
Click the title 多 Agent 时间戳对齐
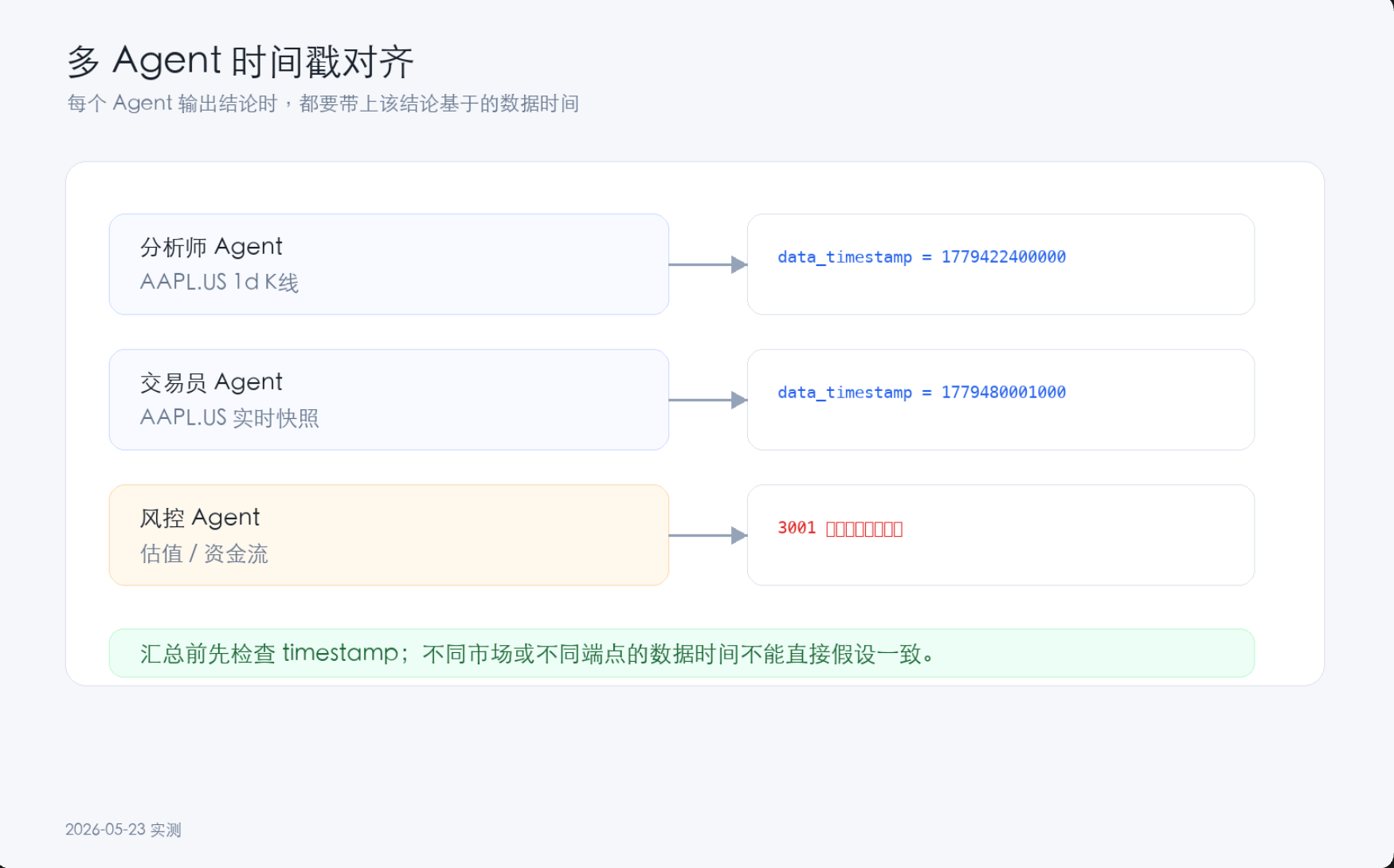pyautogui.click(x=241, y=61)
